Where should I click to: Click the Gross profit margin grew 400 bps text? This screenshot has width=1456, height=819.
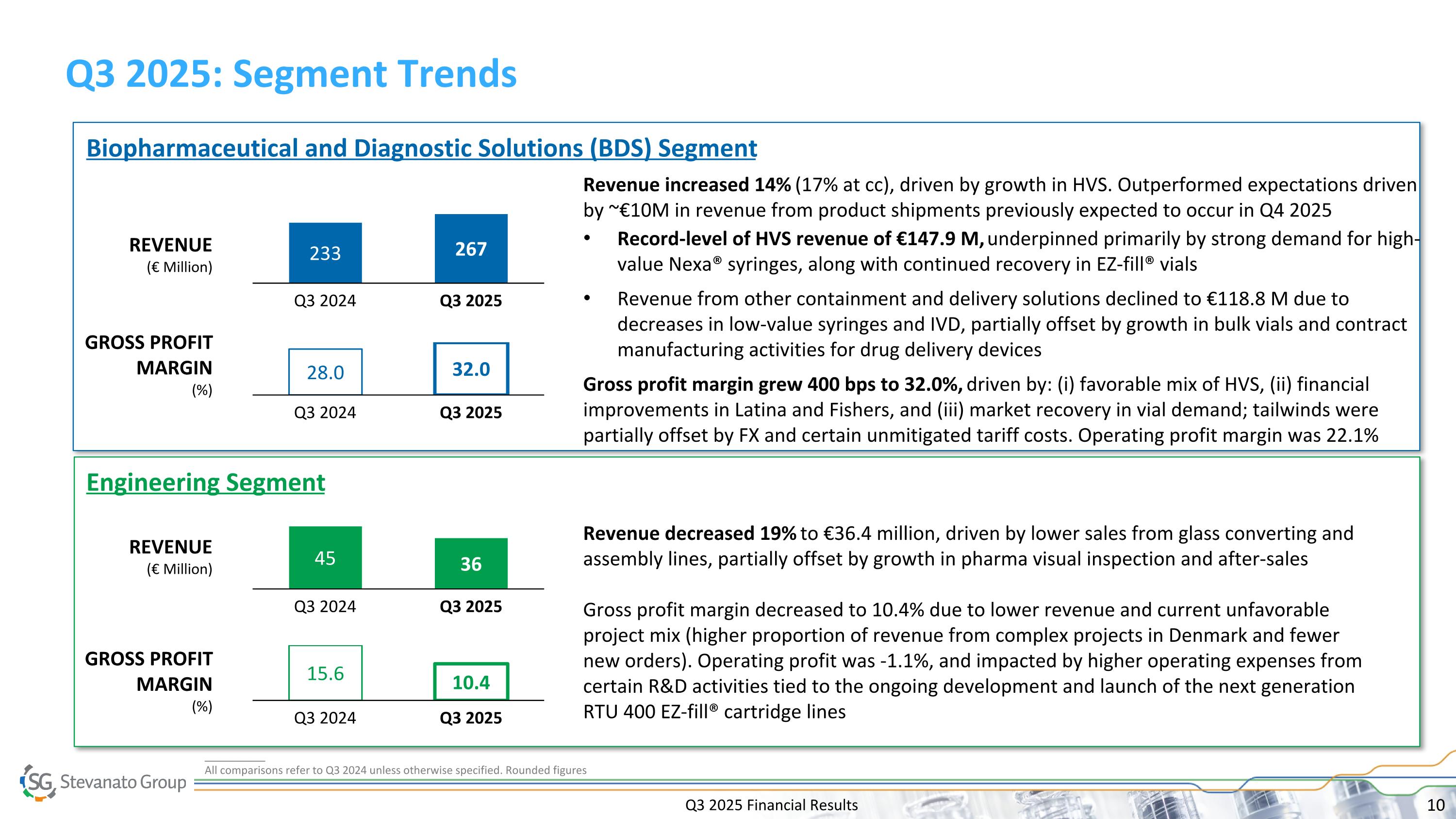click(x=772, y=384)
